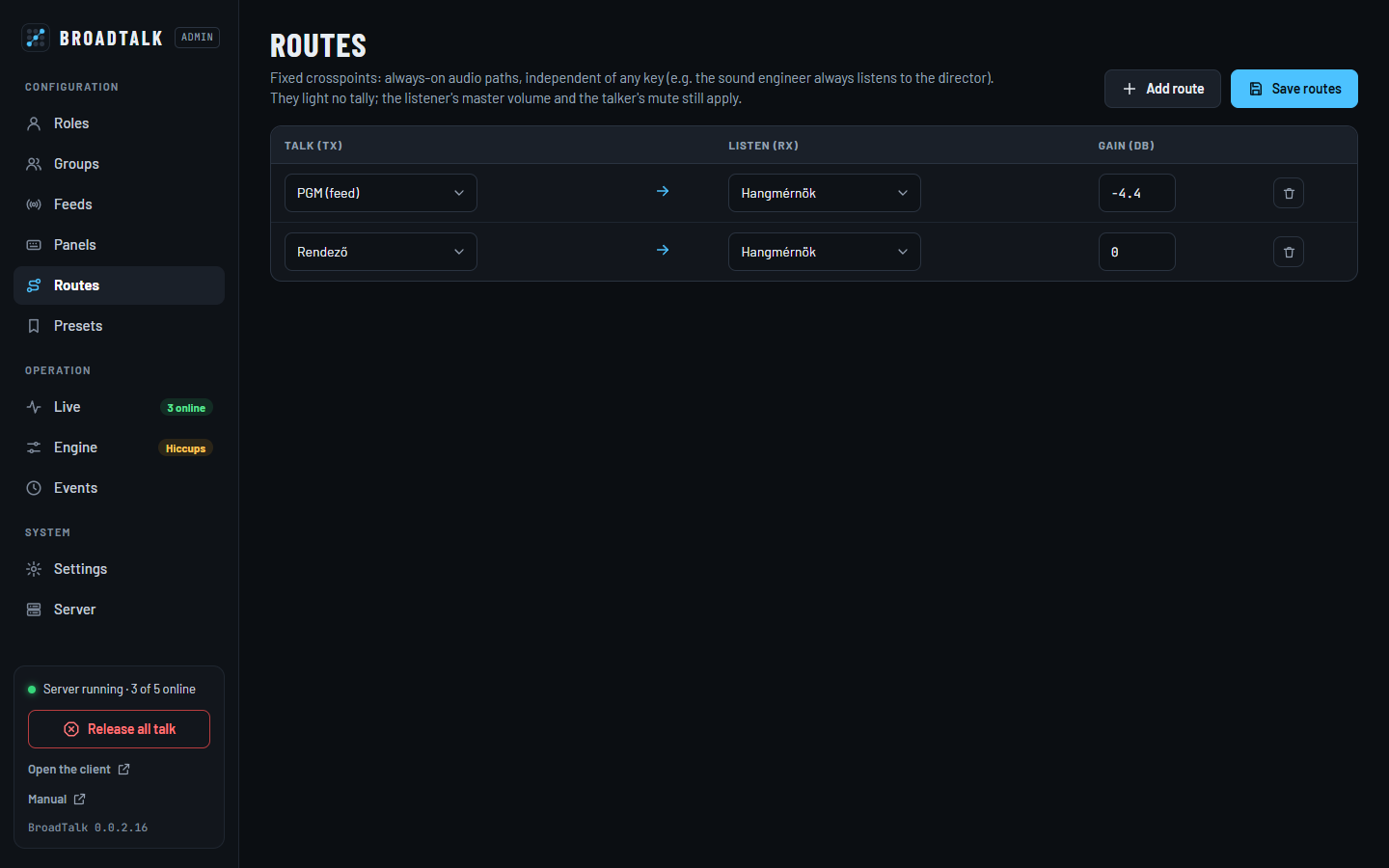Open Live via its pulse icon

point(34,407)
